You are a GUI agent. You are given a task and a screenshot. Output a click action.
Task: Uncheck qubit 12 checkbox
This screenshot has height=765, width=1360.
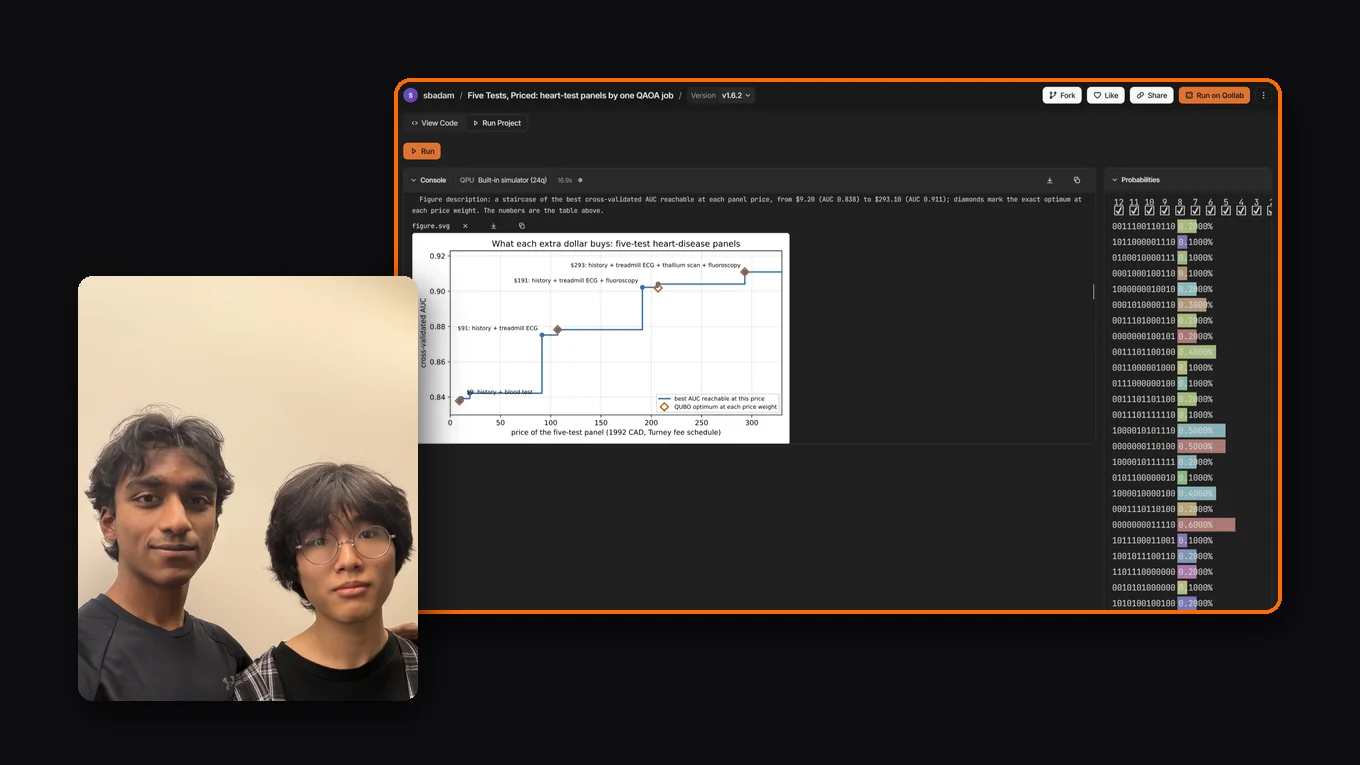coord(1119,210)
